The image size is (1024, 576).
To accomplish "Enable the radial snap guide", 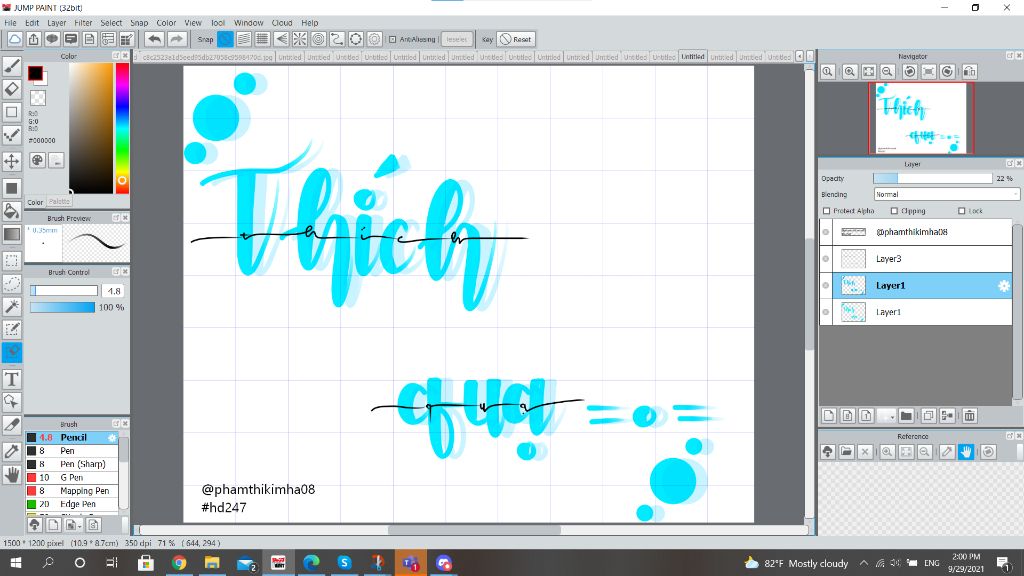I will click(300, 39).
